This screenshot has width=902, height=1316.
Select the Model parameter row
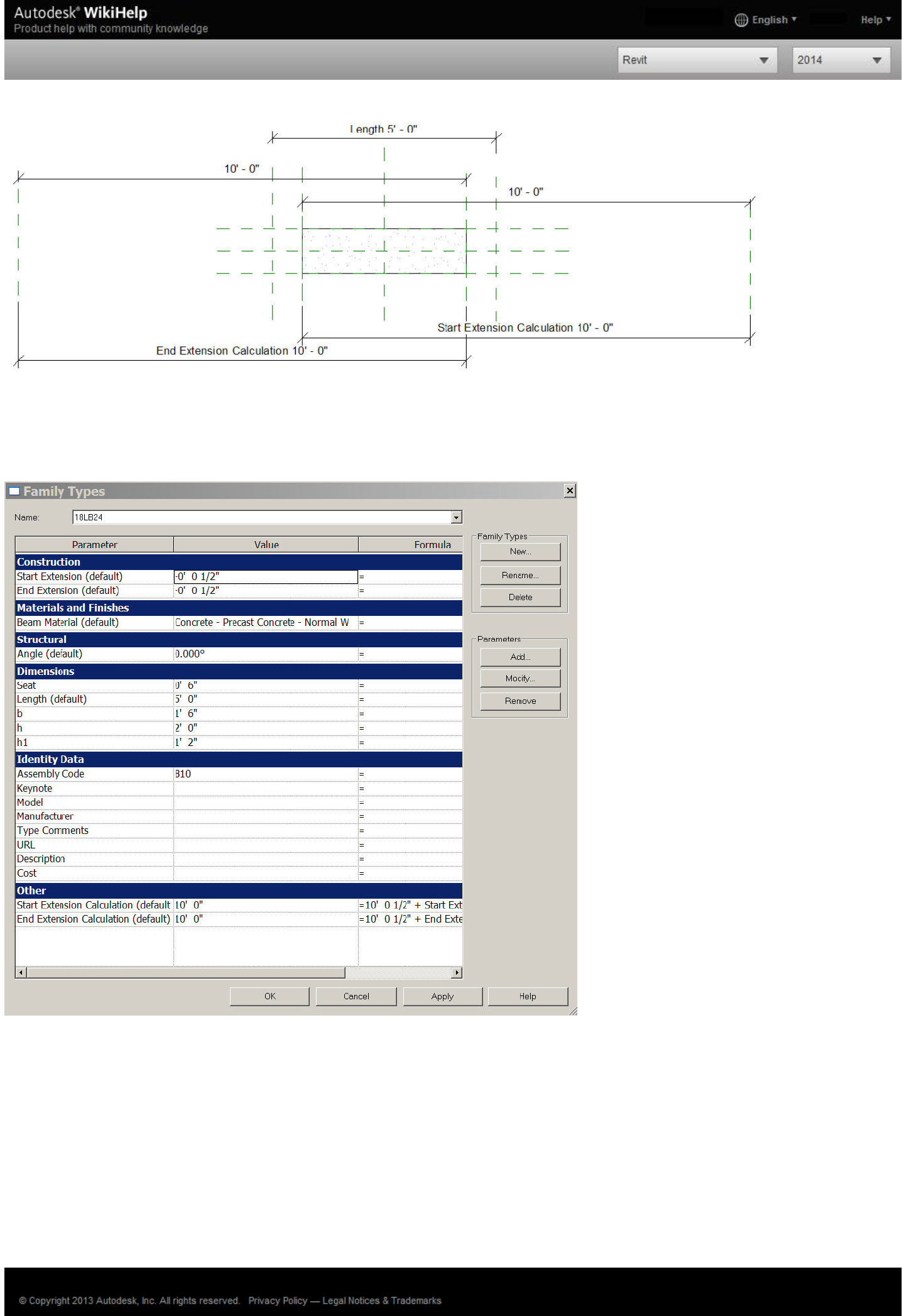click(239, 803)
